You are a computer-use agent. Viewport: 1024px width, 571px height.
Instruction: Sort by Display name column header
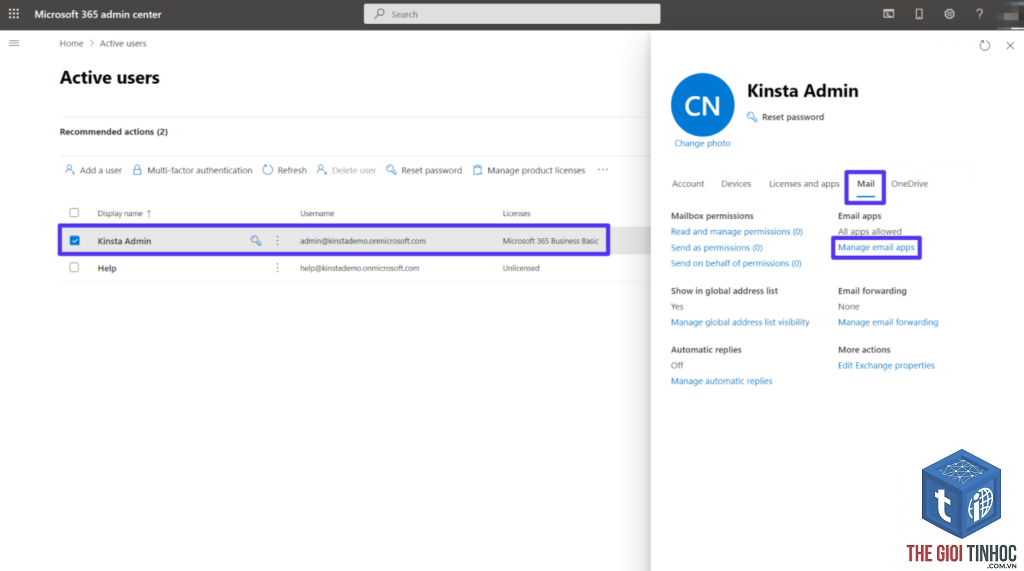point(124,213)
